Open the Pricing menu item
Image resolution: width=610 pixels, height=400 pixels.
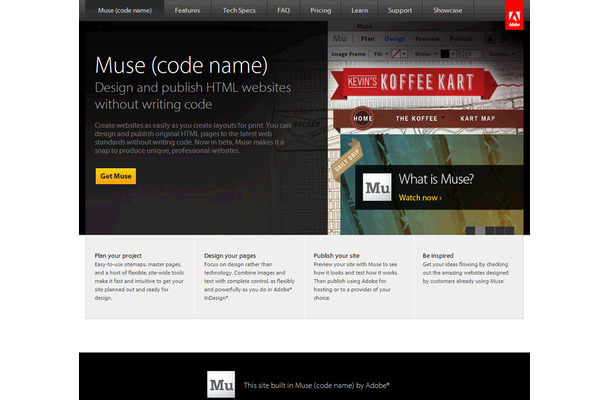[x=321, y=11]
